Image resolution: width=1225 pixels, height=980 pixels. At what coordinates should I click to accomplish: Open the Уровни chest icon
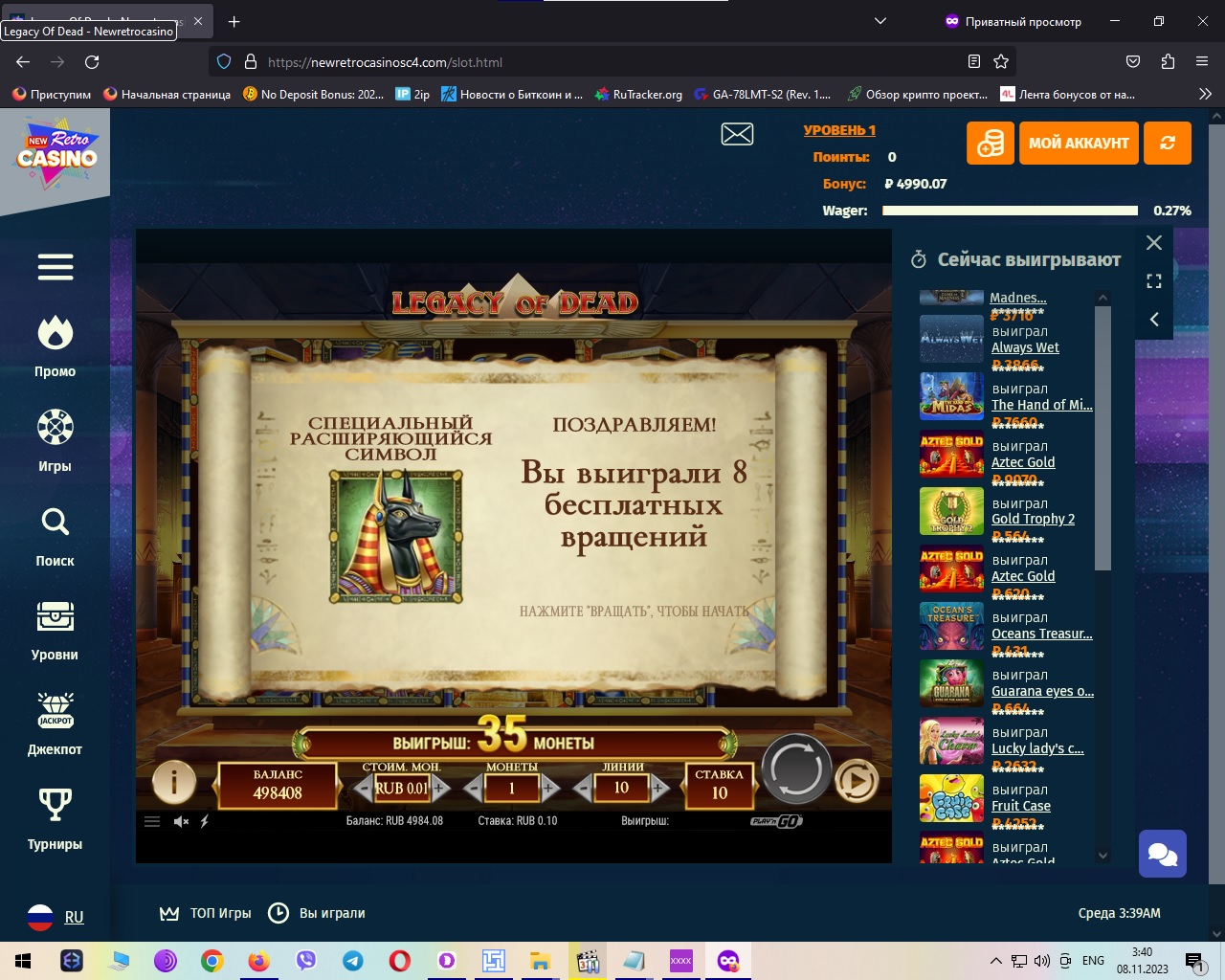(56, 616)
